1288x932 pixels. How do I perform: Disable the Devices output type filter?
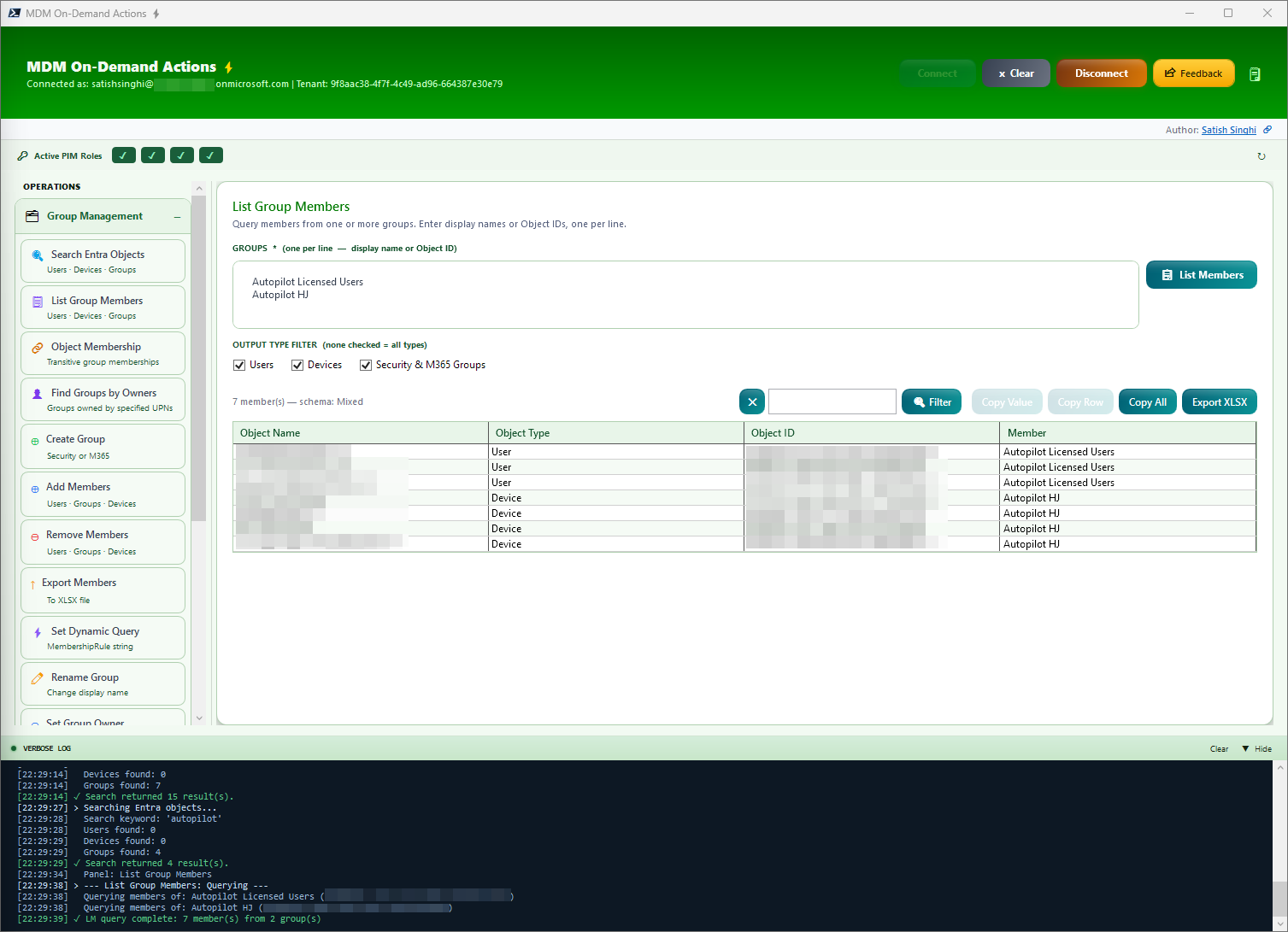(x=296, y=365)
